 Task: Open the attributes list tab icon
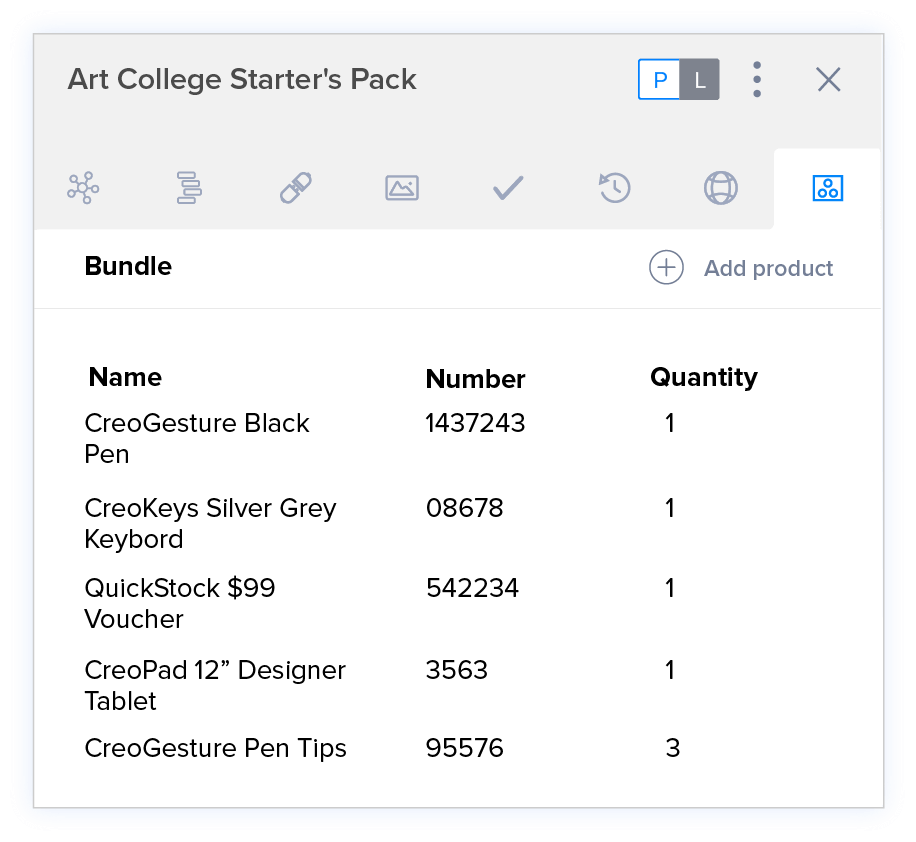coord(189,187)
